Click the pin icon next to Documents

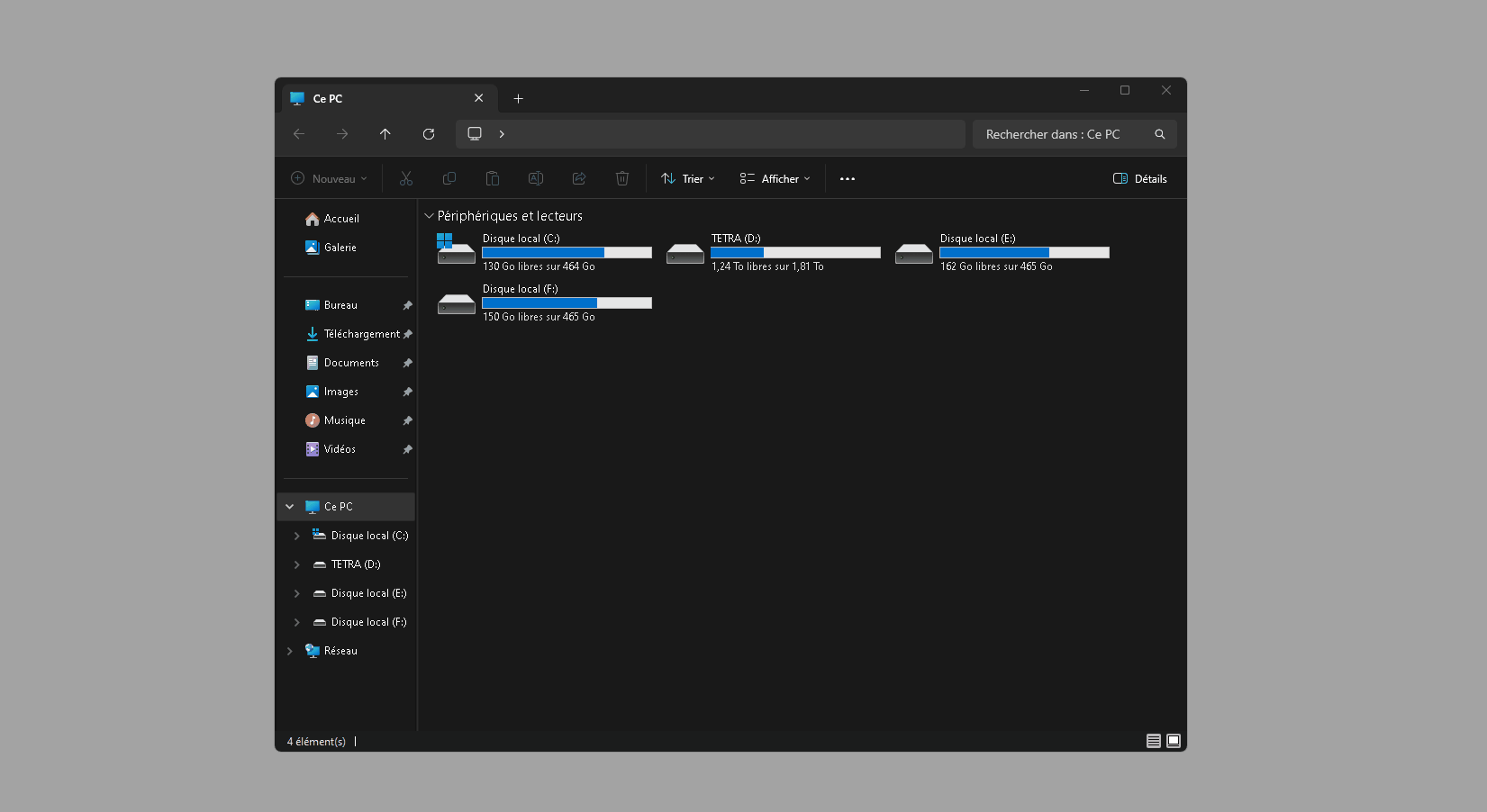[x=407, y=363]
